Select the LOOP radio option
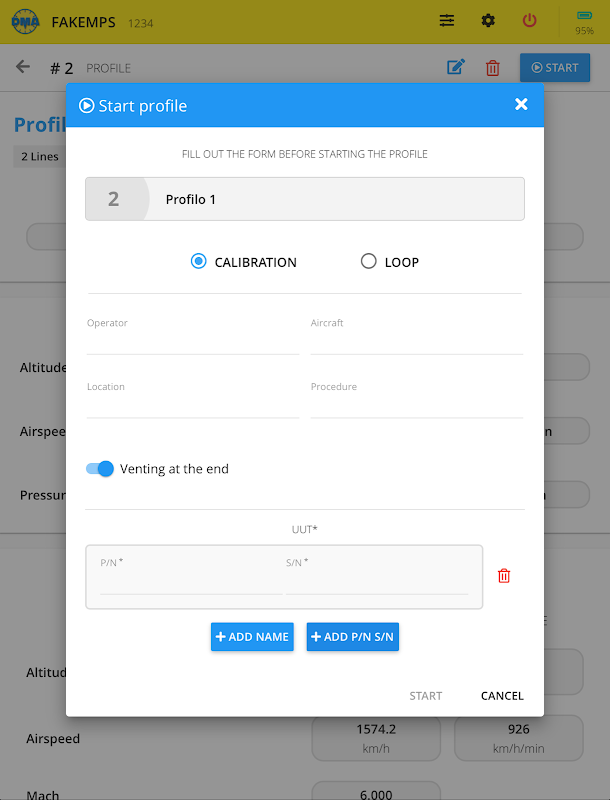Screen dimensions: 610x800 point(369,261)
